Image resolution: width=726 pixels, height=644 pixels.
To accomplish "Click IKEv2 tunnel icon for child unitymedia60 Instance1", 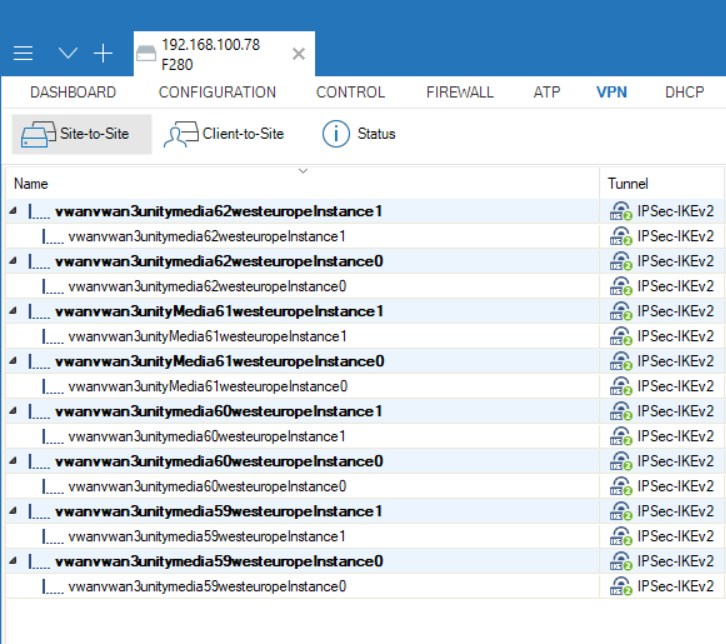I will pos(620,436).
